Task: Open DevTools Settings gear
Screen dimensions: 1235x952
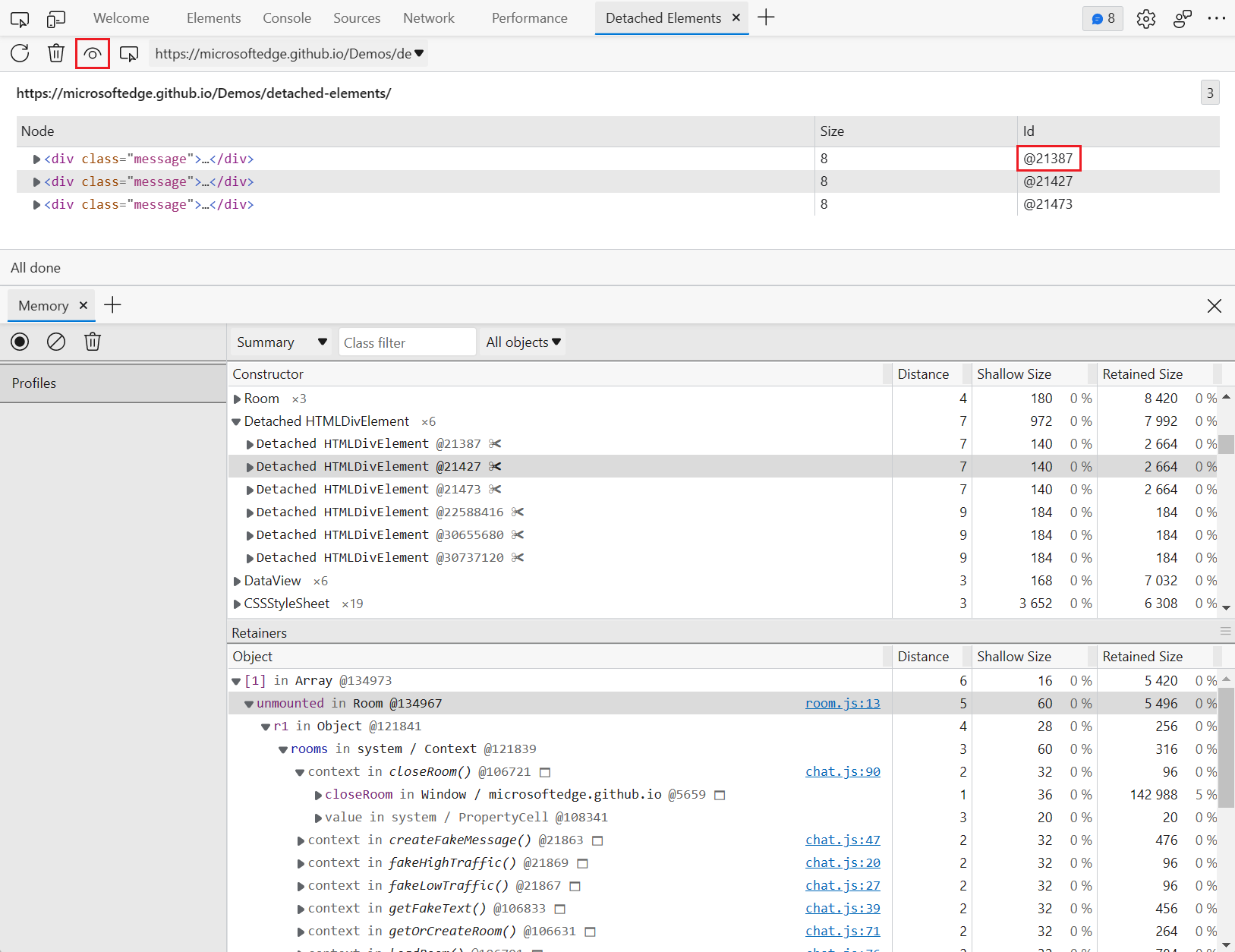Action: [1146, 18]
